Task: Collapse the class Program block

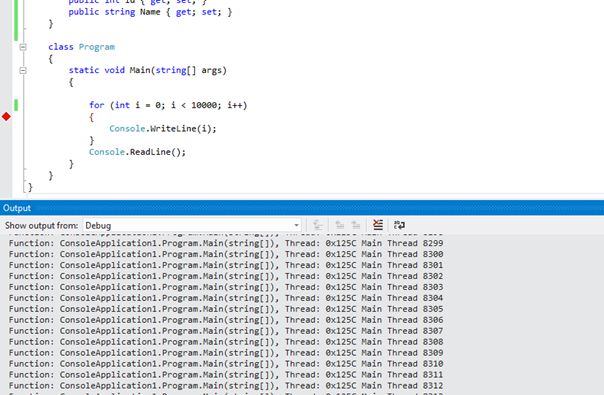Action: (23, 47)
